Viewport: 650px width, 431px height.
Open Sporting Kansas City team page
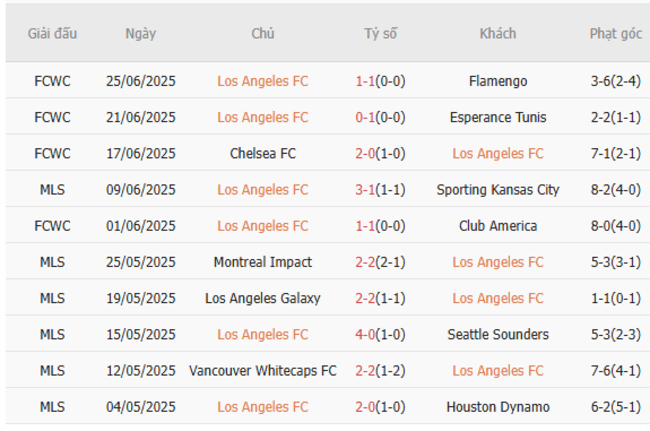point(498,190)
